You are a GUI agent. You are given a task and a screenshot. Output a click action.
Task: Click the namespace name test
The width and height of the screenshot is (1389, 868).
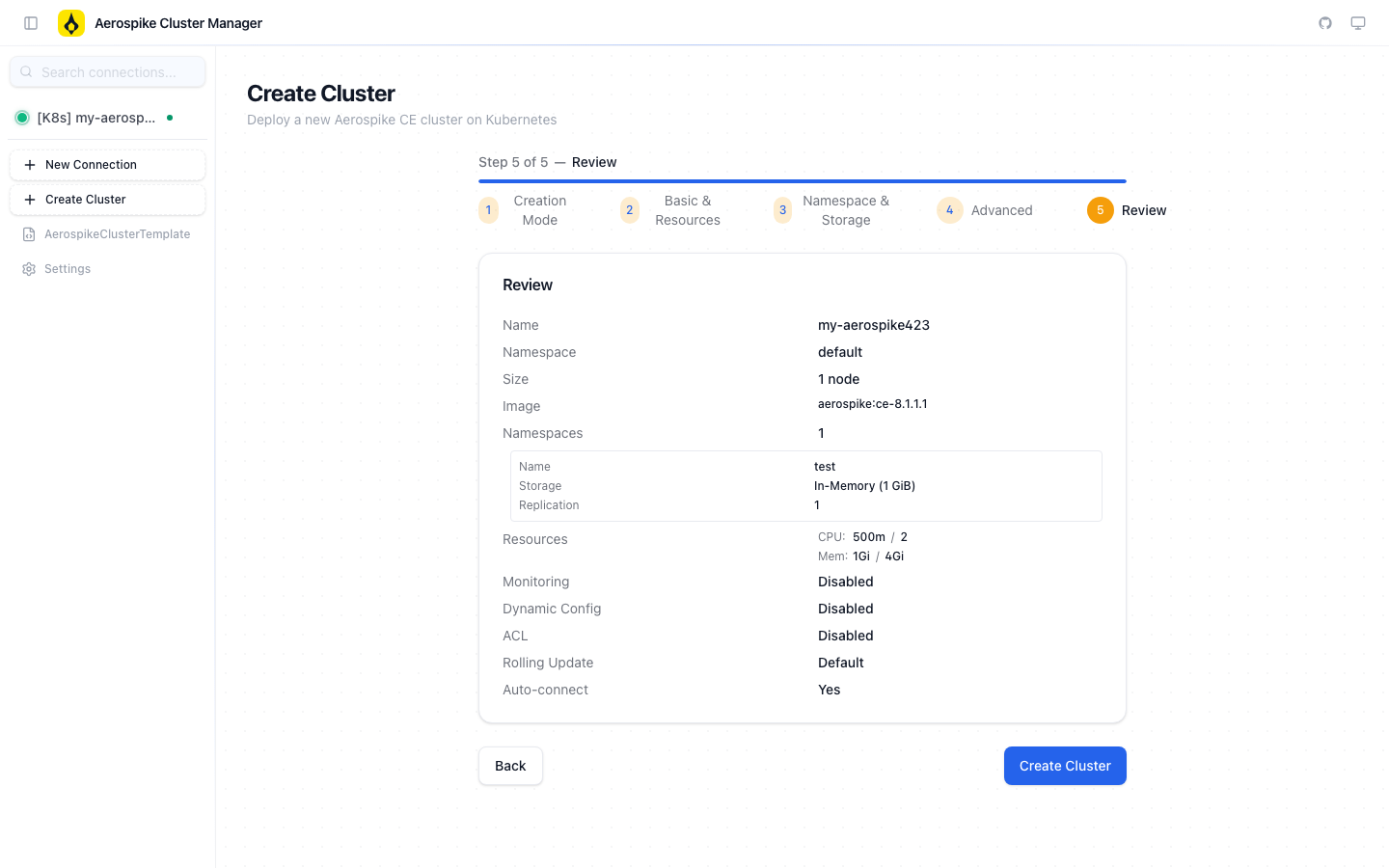825,467
